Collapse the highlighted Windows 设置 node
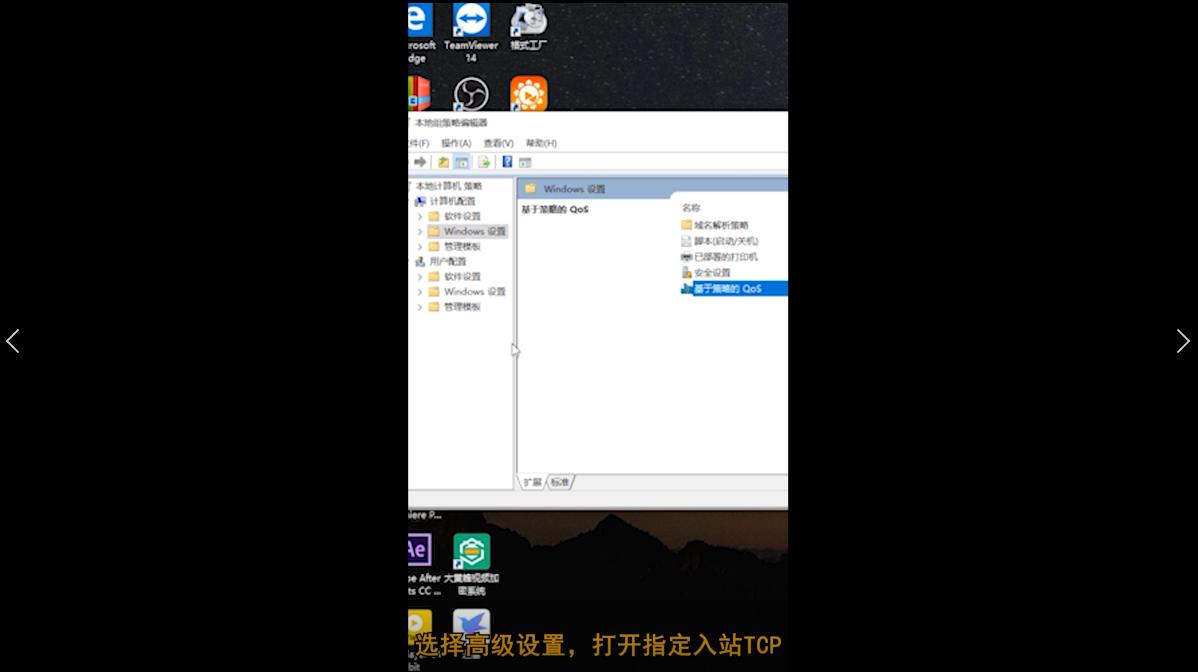This screenshot has width=1198, height=672. (x=420, y=231)
